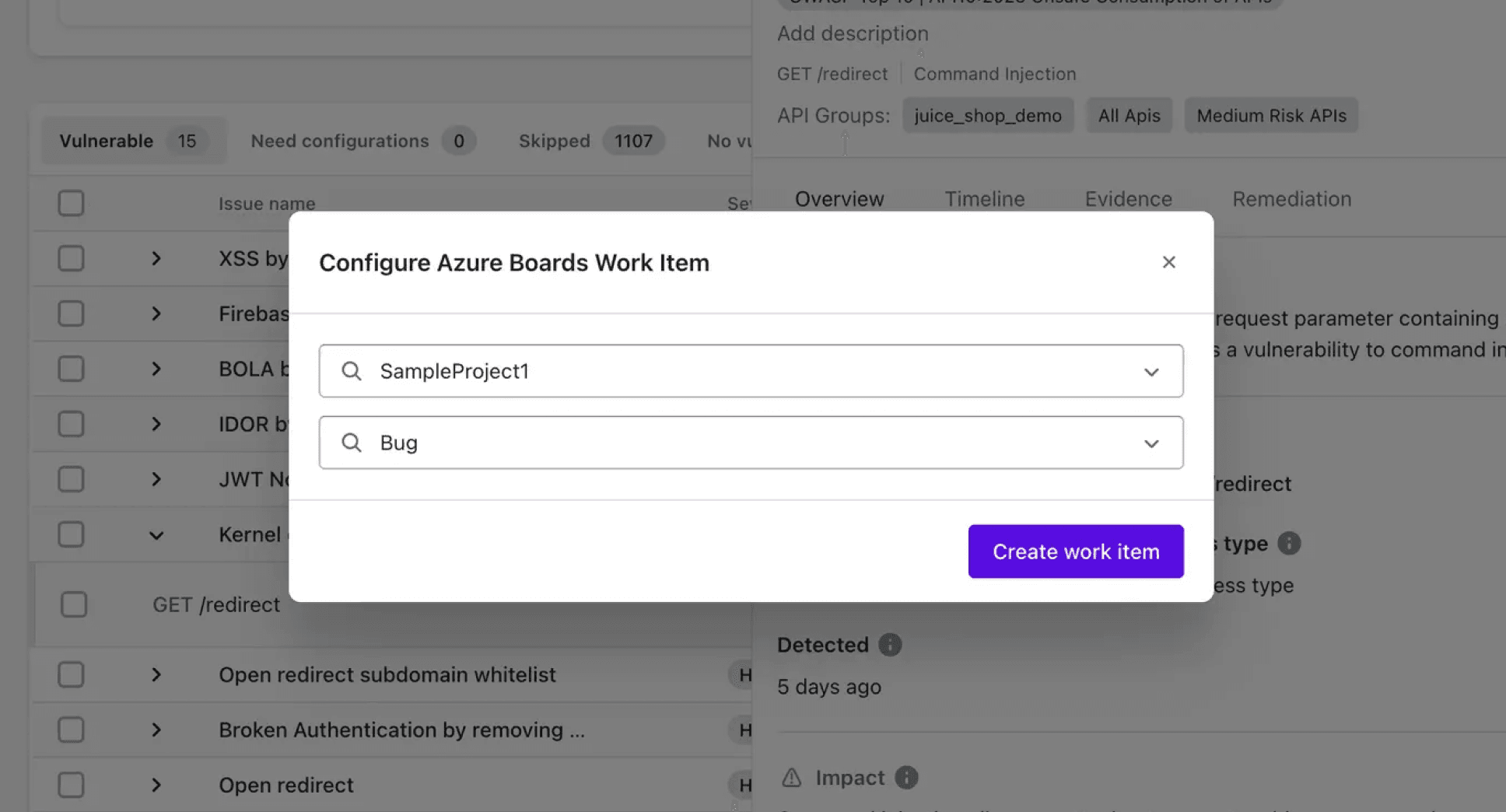
Task: Click the Issue name column header
Action: point(267,204)
